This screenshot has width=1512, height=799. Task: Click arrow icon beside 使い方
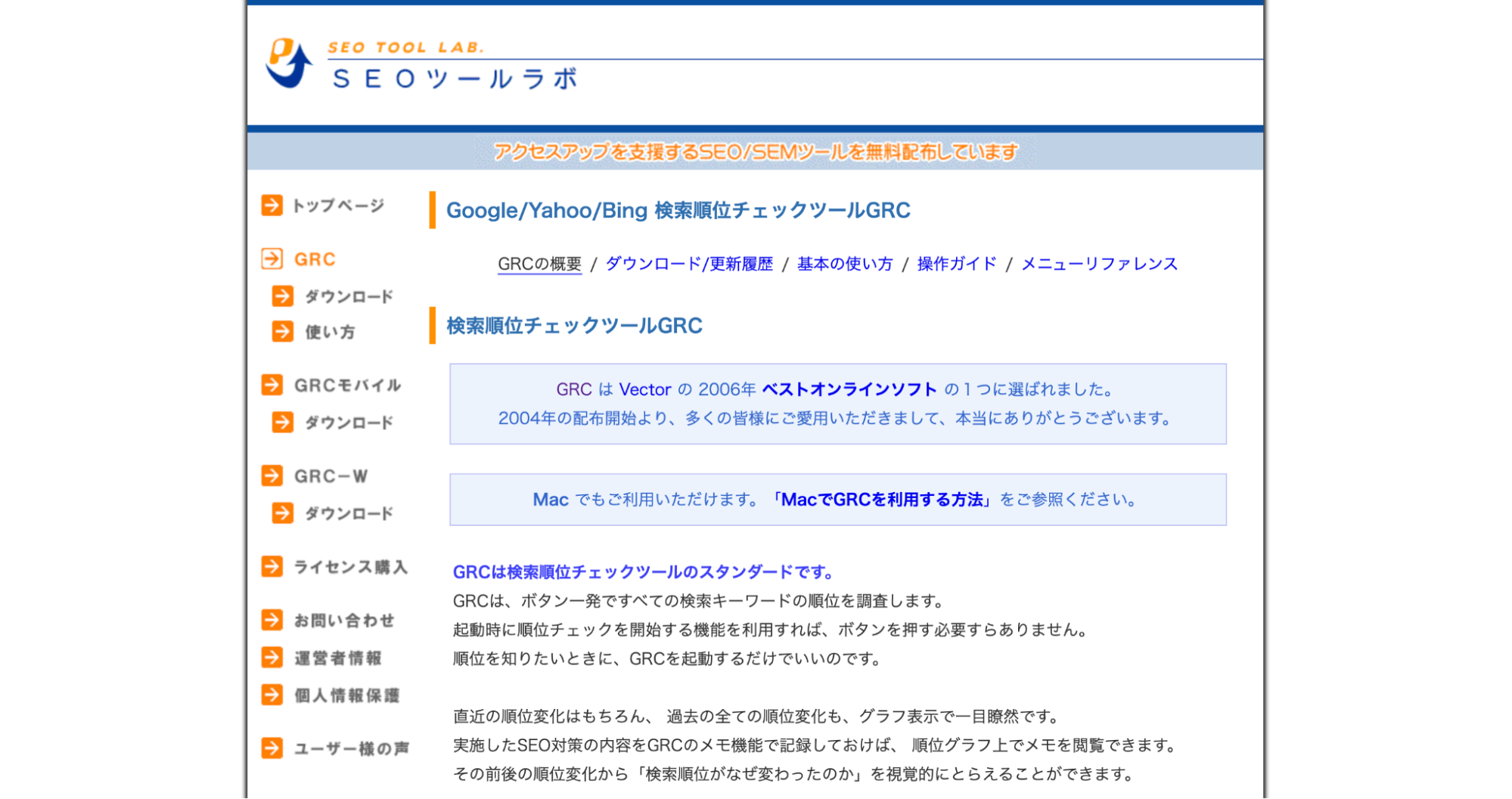tap(282, 331)
